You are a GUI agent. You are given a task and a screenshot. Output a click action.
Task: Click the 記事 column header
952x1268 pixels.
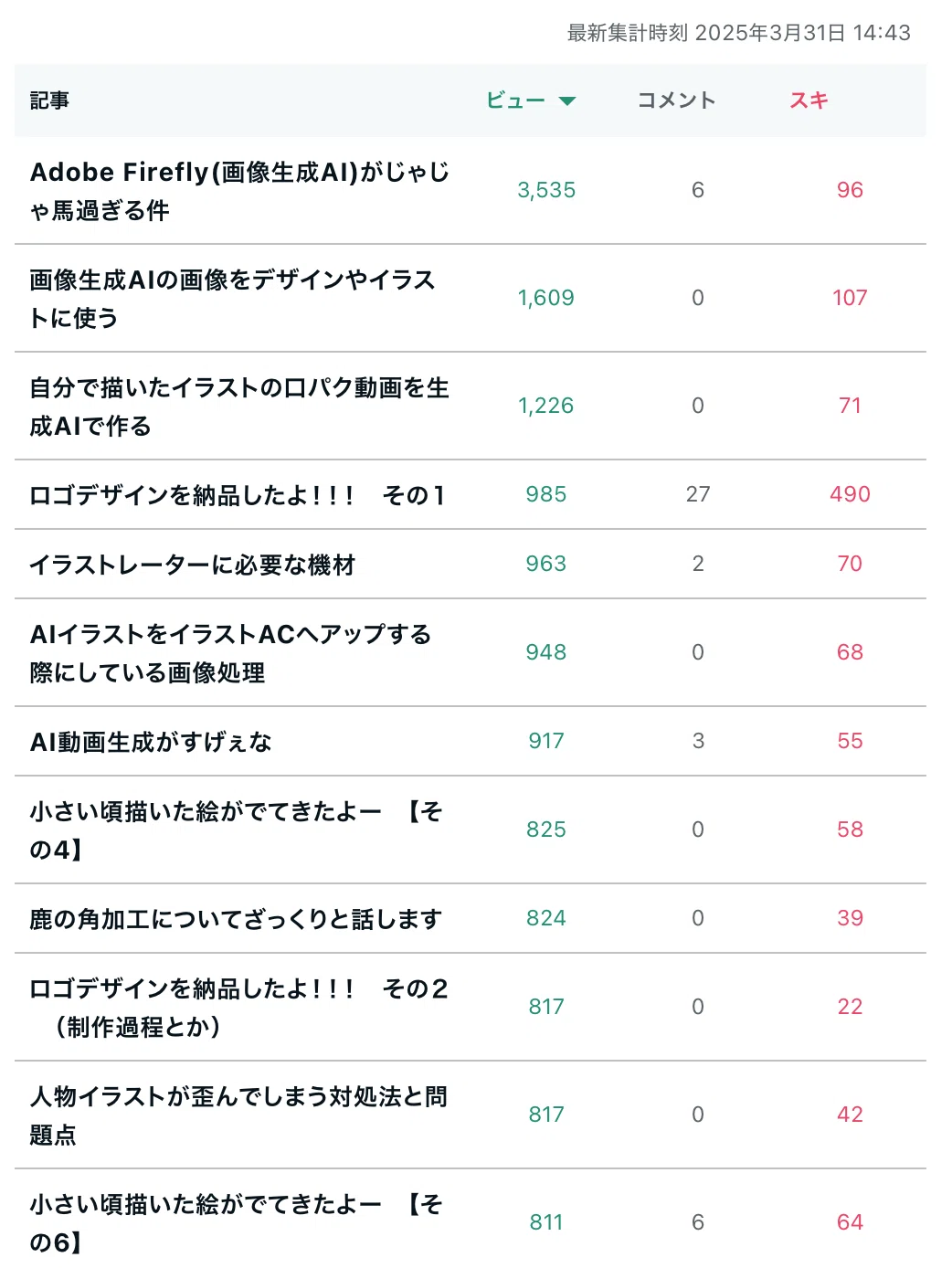point(49,100)
